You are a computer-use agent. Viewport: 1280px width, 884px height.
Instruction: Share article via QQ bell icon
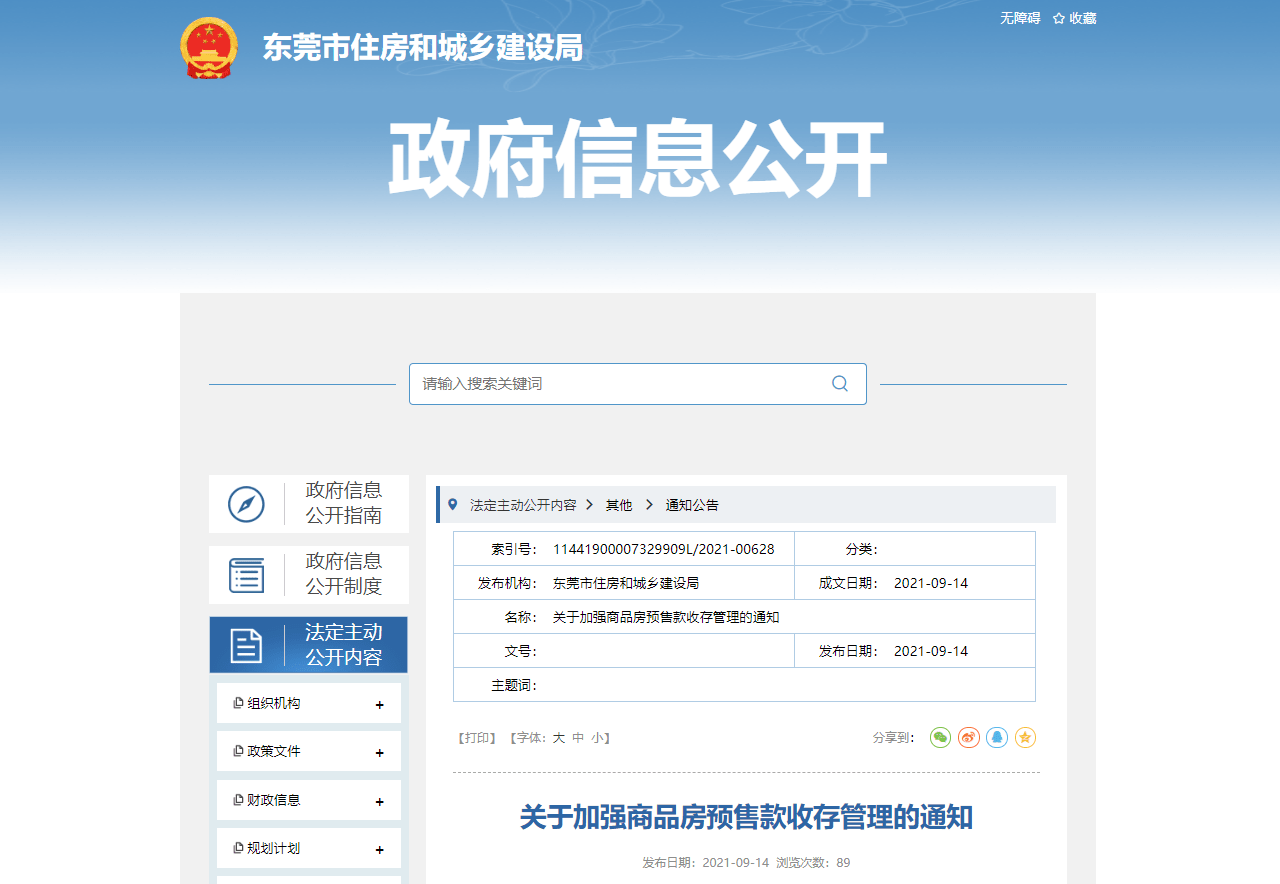996,738
